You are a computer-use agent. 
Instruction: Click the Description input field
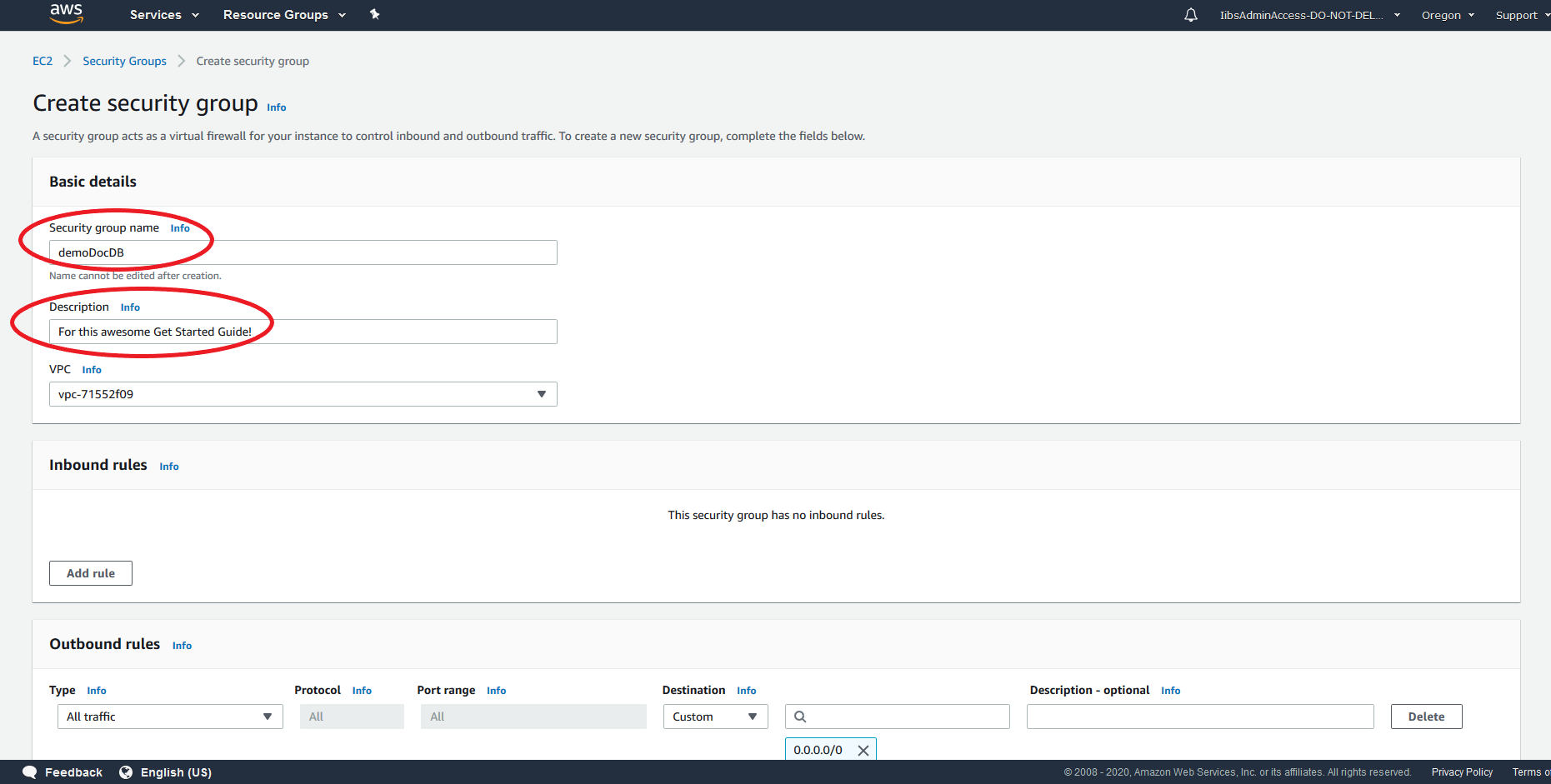(303, 331)
